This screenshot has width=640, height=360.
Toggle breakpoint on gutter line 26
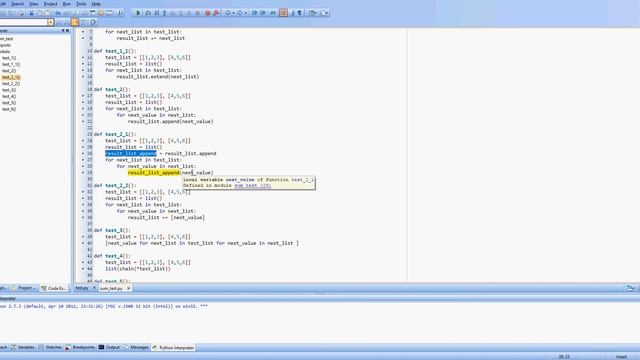pyautogui.click(x=83, y=153)
